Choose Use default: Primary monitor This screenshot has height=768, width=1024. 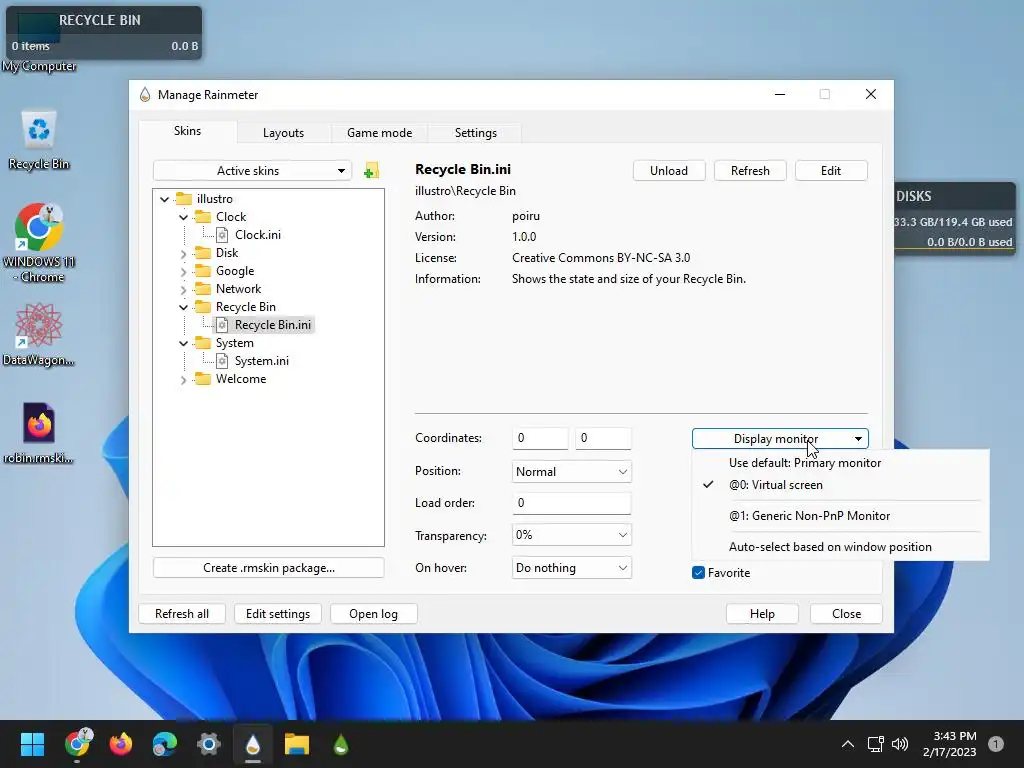pyautogui.click(x=840, y=463)
